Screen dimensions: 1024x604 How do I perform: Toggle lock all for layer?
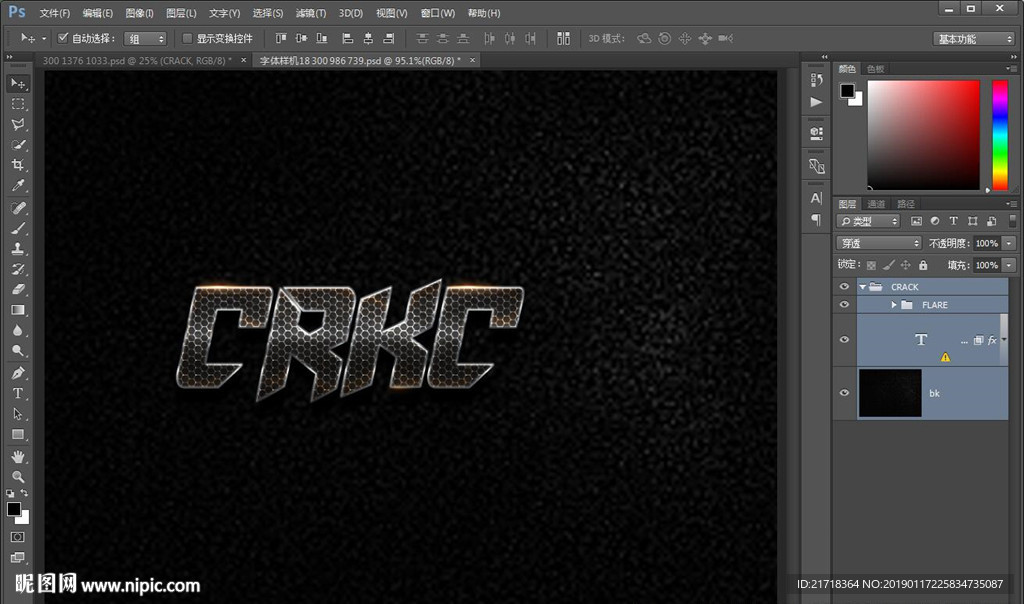click(x=923, y=265)
